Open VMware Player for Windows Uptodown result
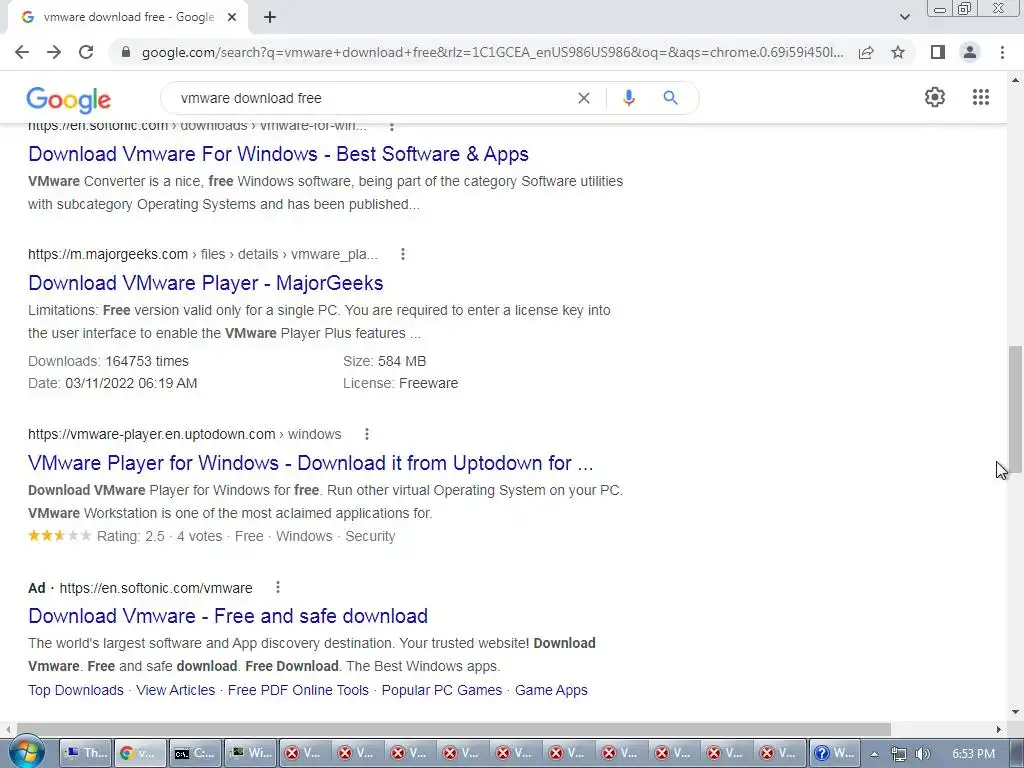This screenshot has width=1024, height=768. (x=311, y=463)
